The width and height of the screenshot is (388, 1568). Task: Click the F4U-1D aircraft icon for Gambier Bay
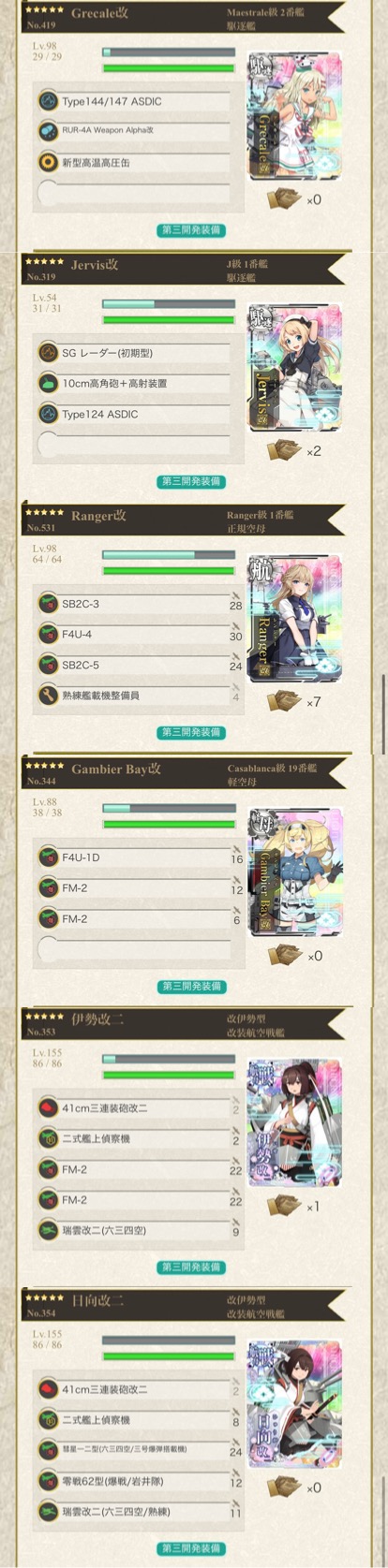(x=49, y=857)
